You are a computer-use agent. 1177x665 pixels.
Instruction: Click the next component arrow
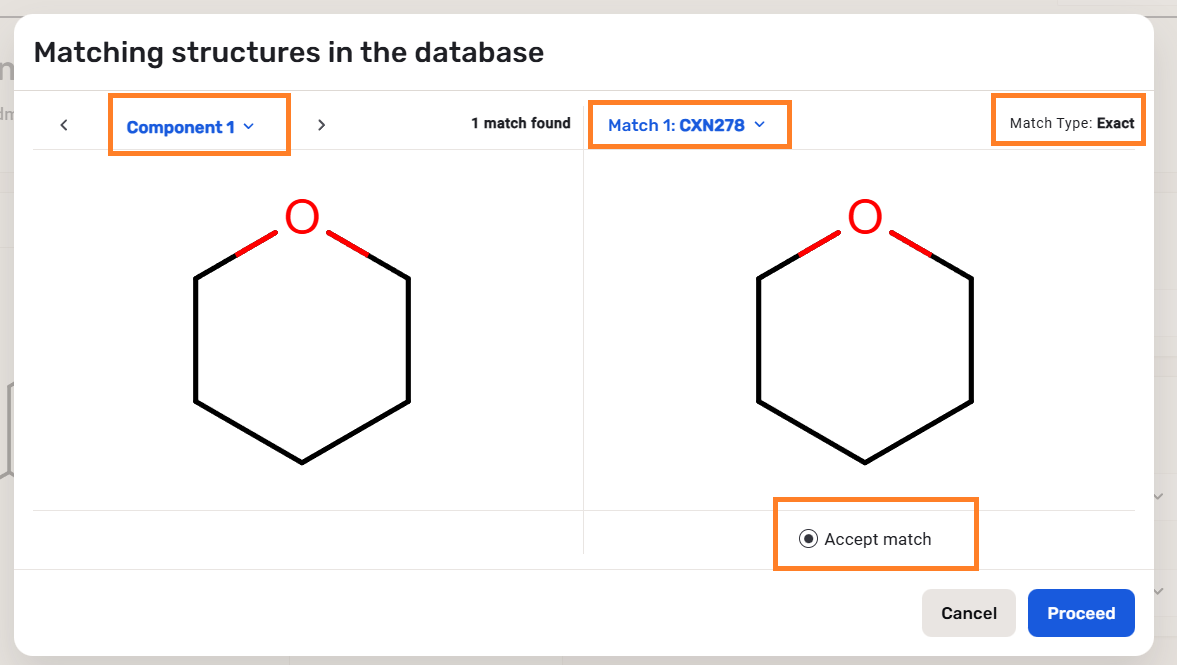[321, 125]
